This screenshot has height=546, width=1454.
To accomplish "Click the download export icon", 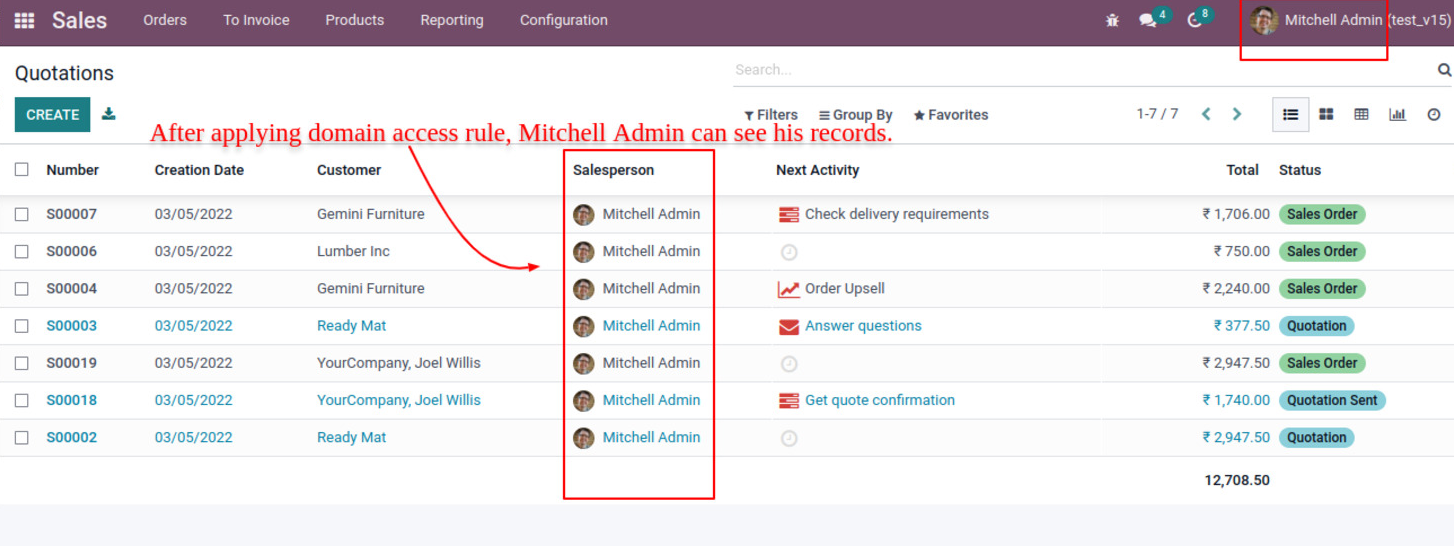I will (109, 114).
